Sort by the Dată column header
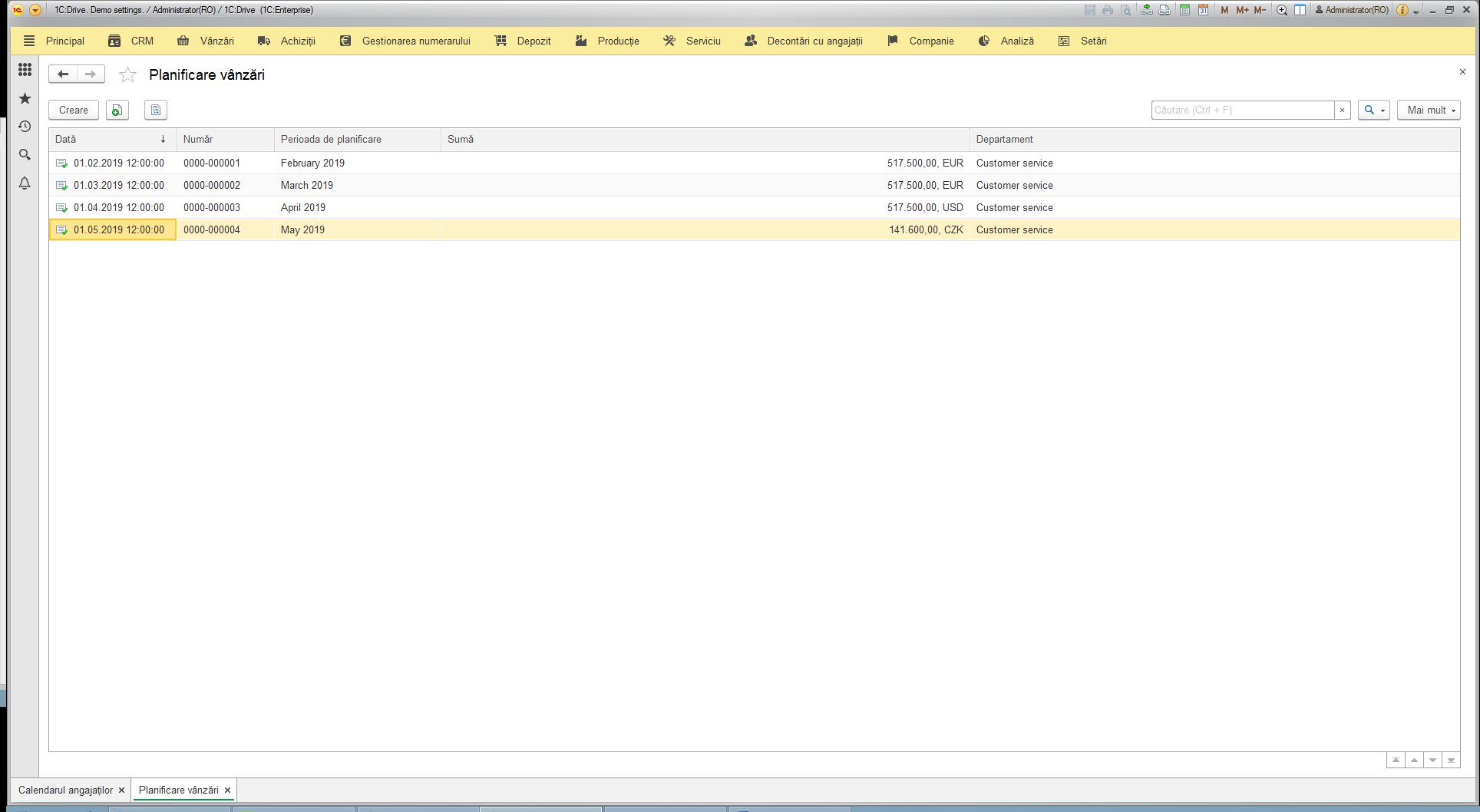Viewport: 1480px width, 812px height. click(112, 140)
